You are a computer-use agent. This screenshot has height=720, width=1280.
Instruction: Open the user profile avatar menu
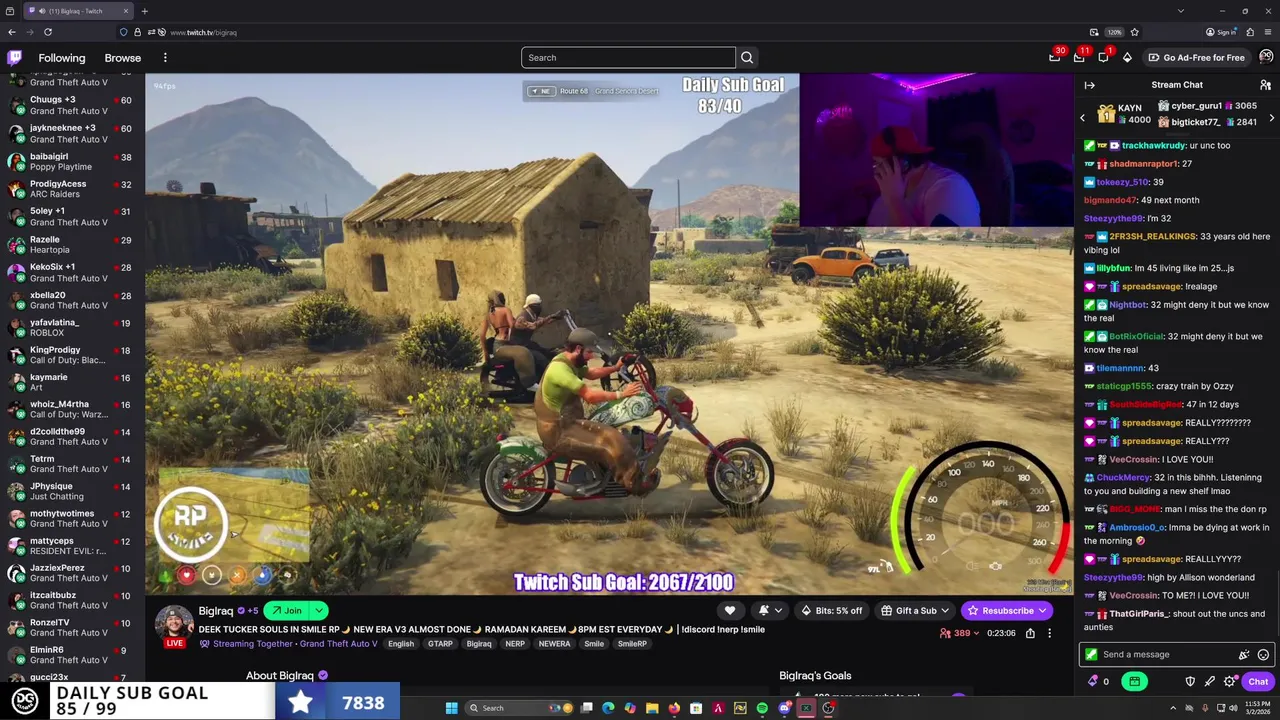[1266, 57]
